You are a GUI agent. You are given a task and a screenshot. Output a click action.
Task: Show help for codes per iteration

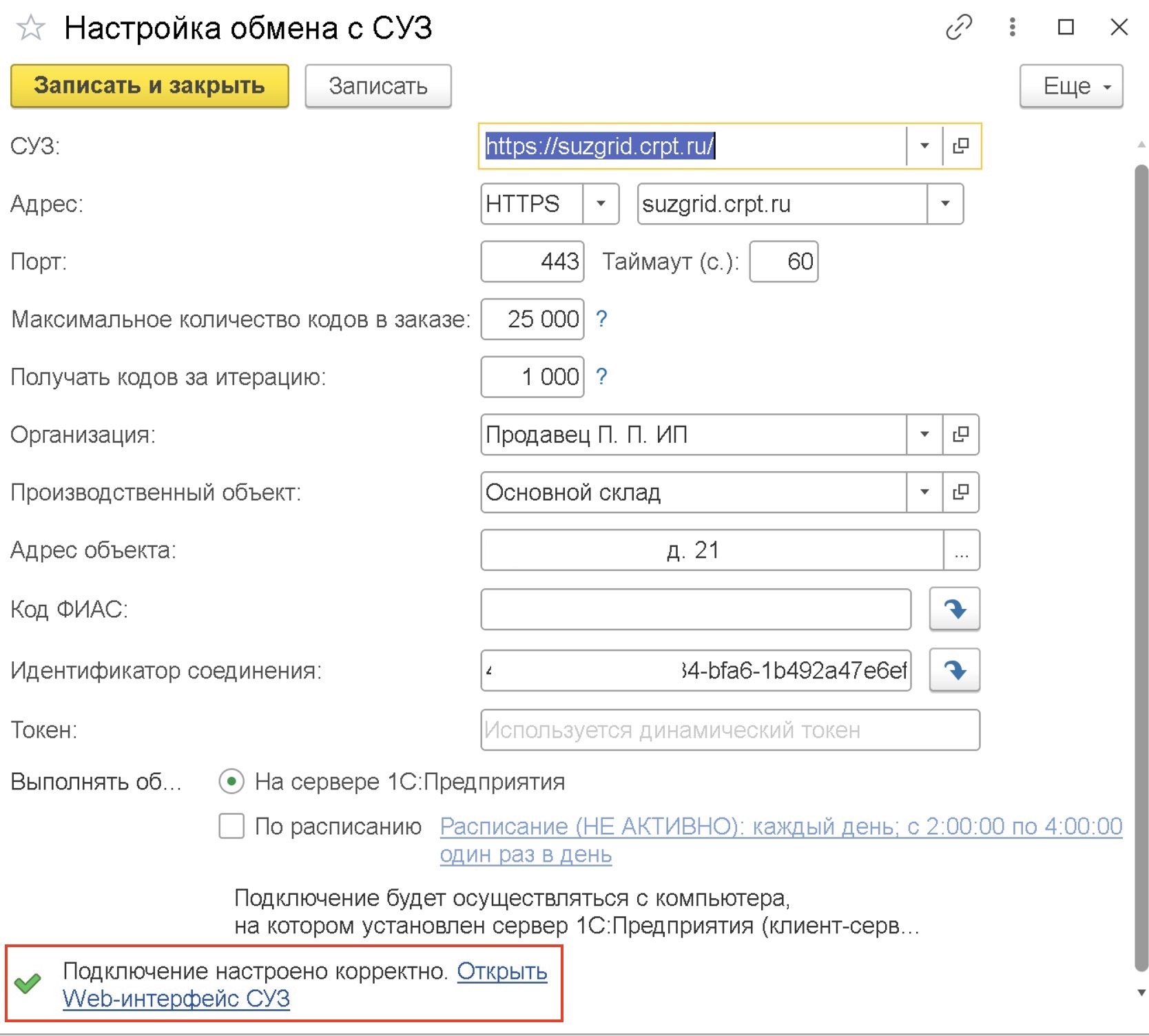pyautogui.click(x=601, y=377)
